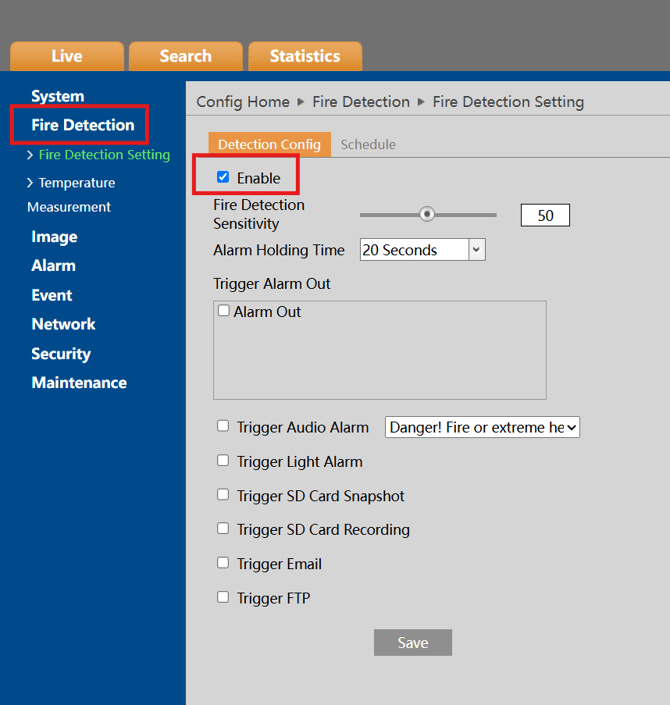Click the Save button
The image size is (670, 705).
click(x=413, y=643)
